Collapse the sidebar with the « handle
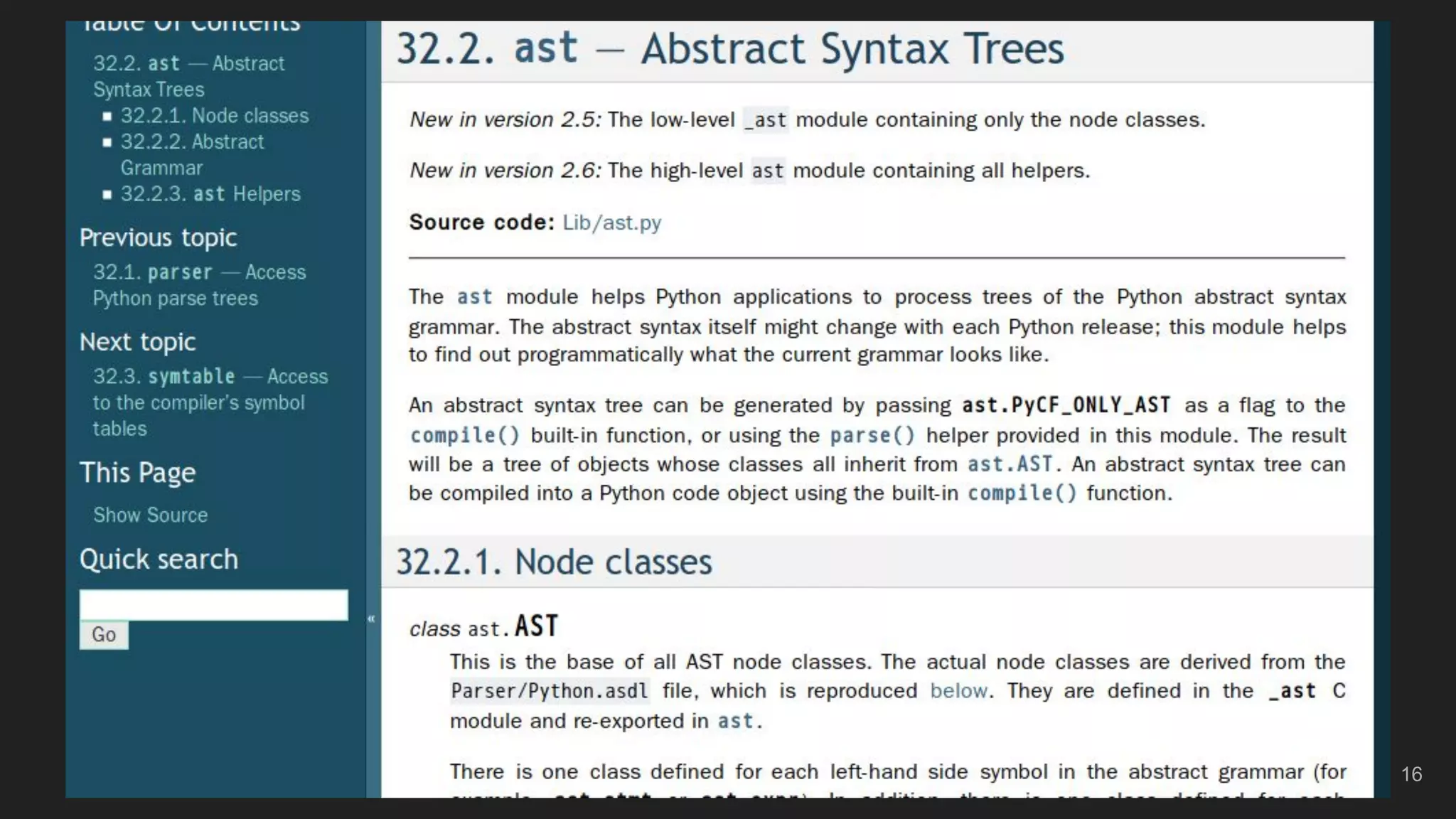The image size is (1456, 819). [371, 619]
